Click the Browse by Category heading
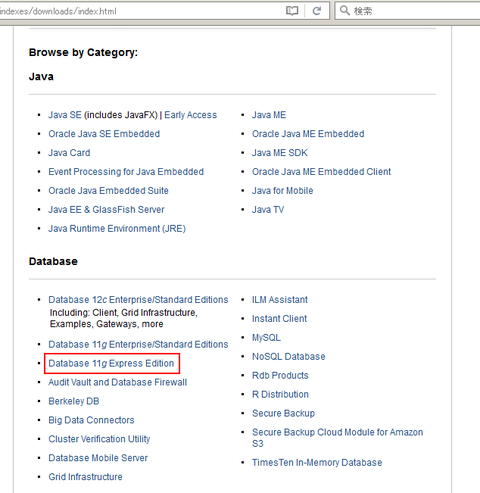 pyautogui.click(x=83, y=52)
